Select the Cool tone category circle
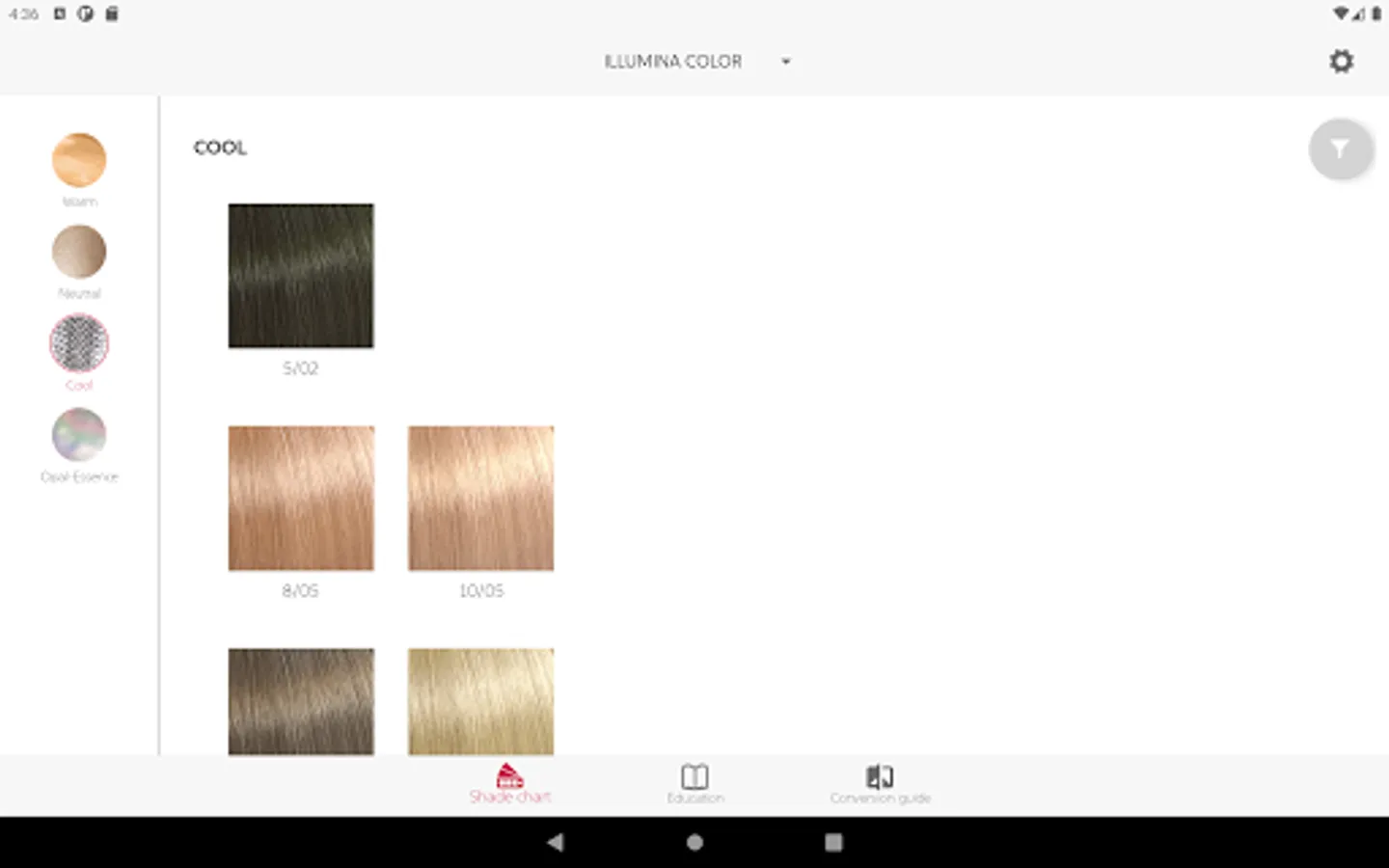1389x868 pixels. [x=79, y=342]
